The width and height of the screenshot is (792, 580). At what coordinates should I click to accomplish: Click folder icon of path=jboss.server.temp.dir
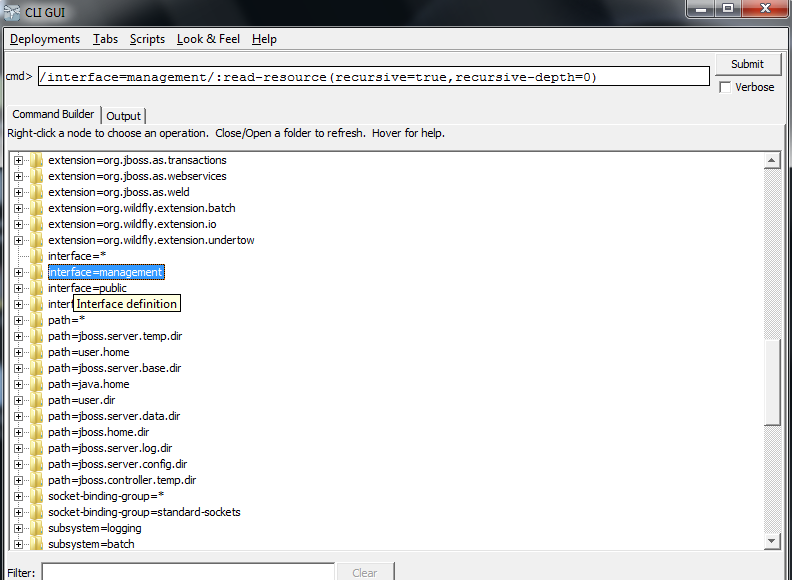click(36, 336)
